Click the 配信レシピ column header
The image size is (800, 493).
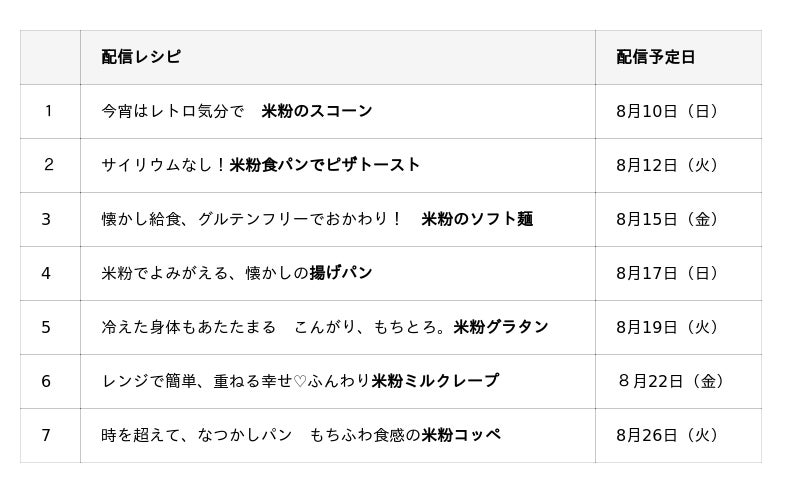[x=141, y=57]
